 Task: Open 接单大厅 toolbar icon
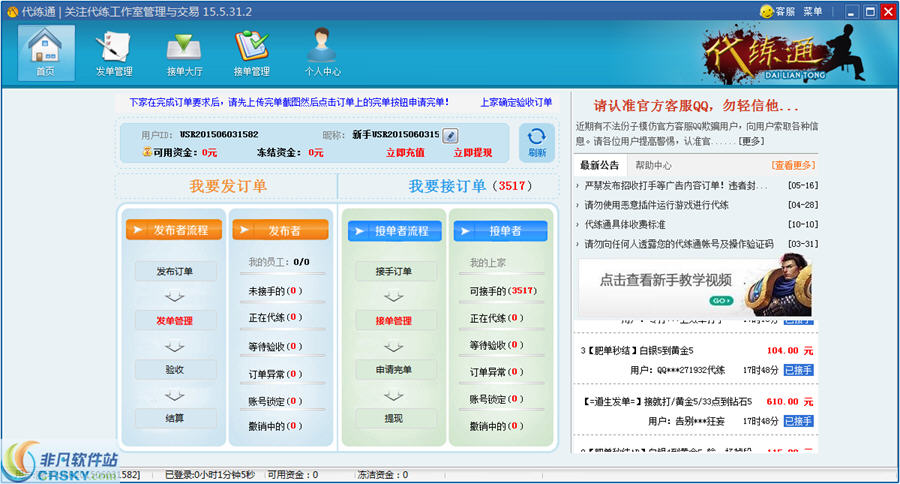184,53
